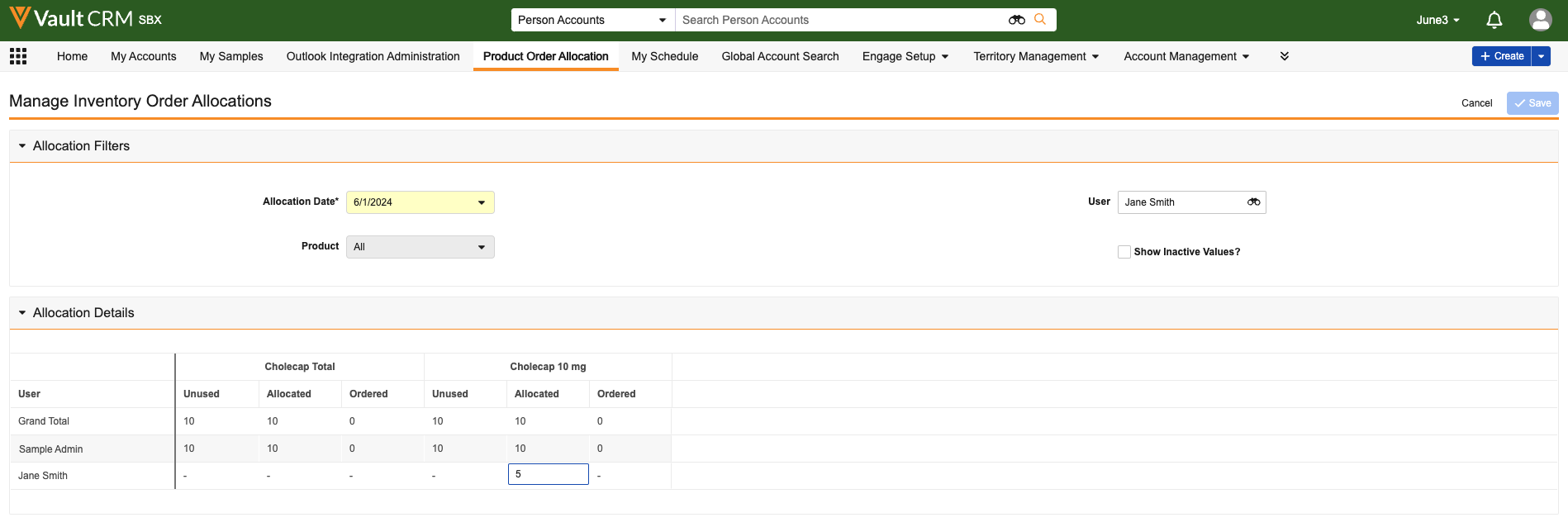
Task: Open the user profile avatar
Action: click(1540, 20)
